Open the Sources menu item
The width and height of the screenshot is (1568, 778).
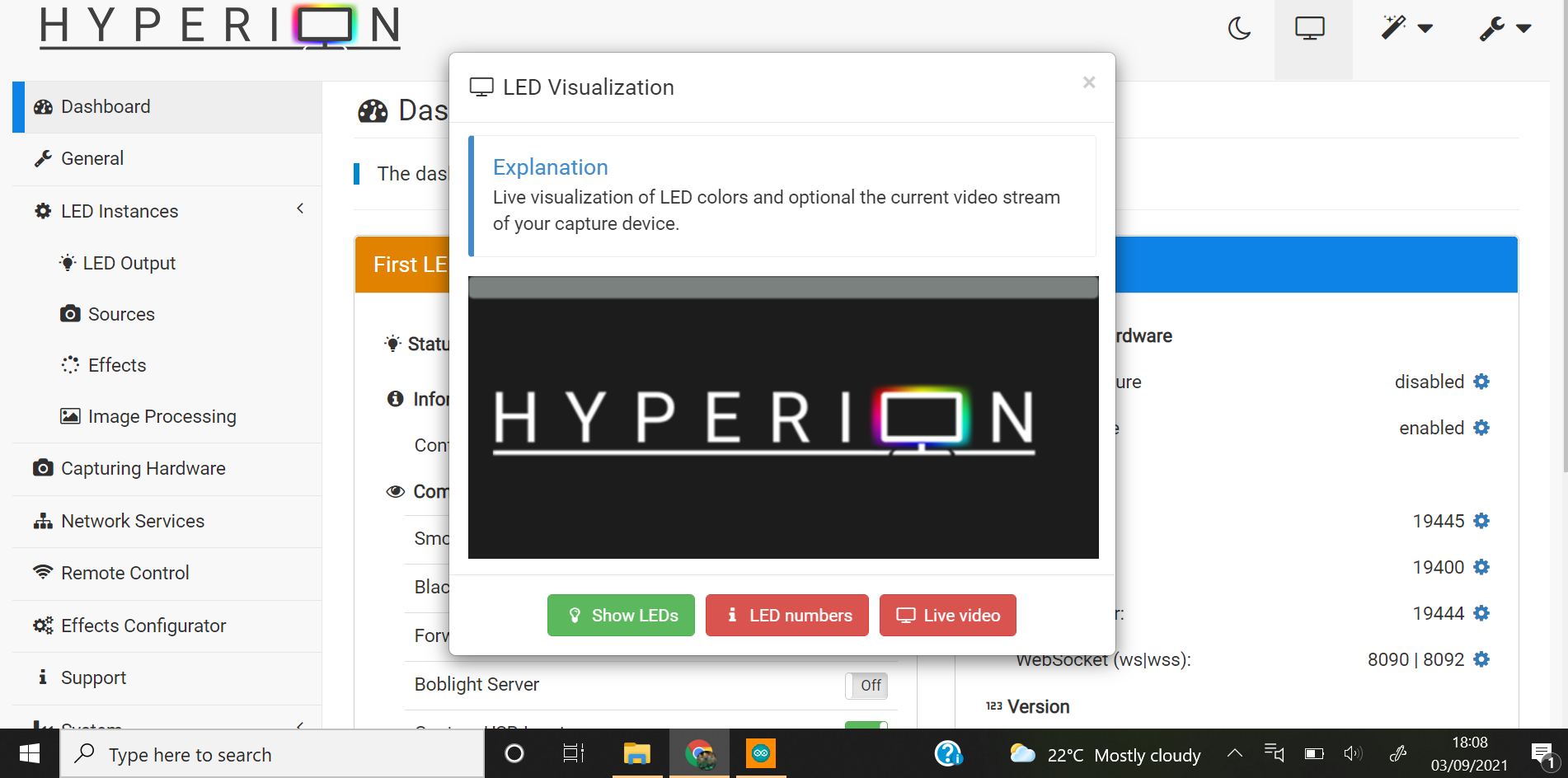[121, 314]
